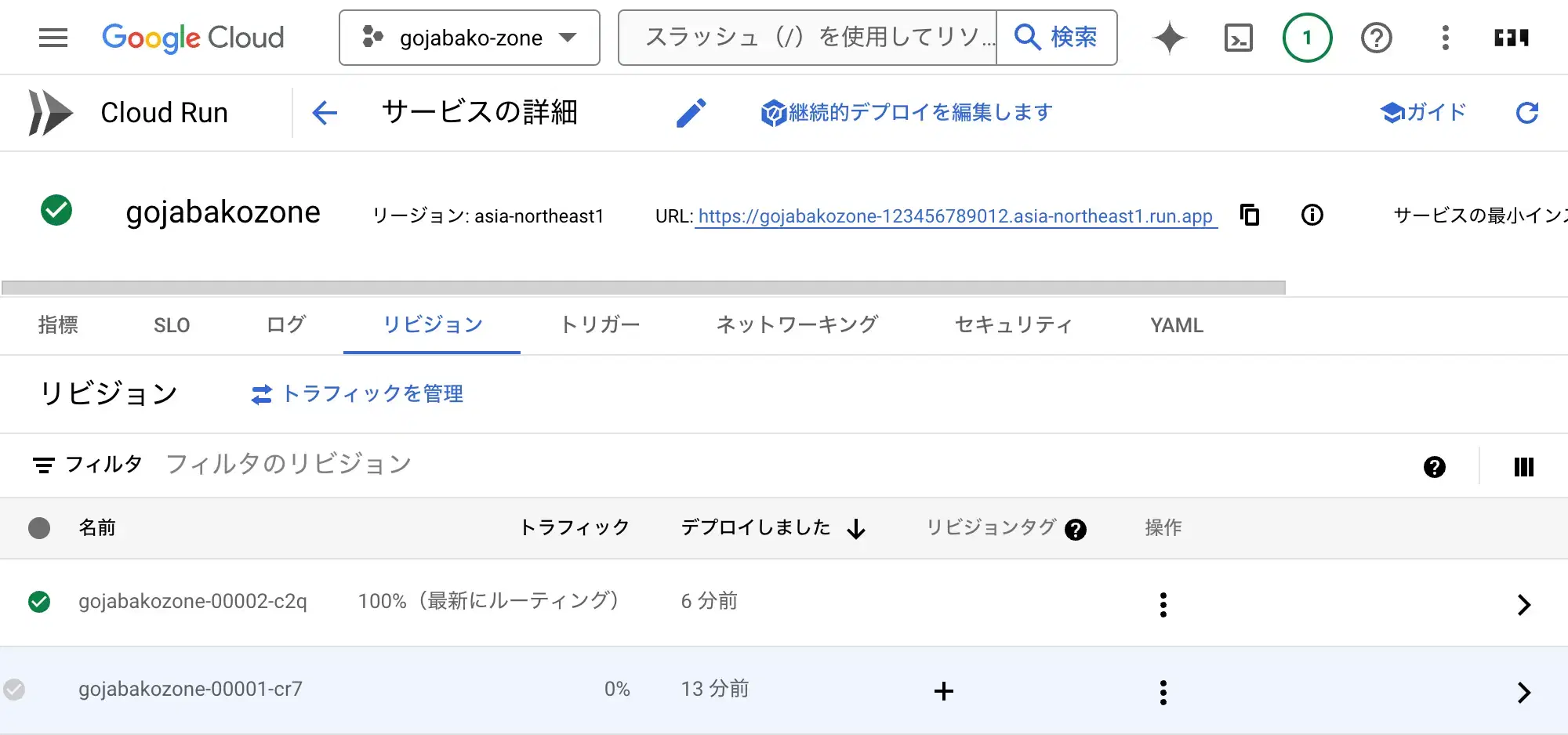
Task: Go back using the left arrow
Action: (325, 113)
